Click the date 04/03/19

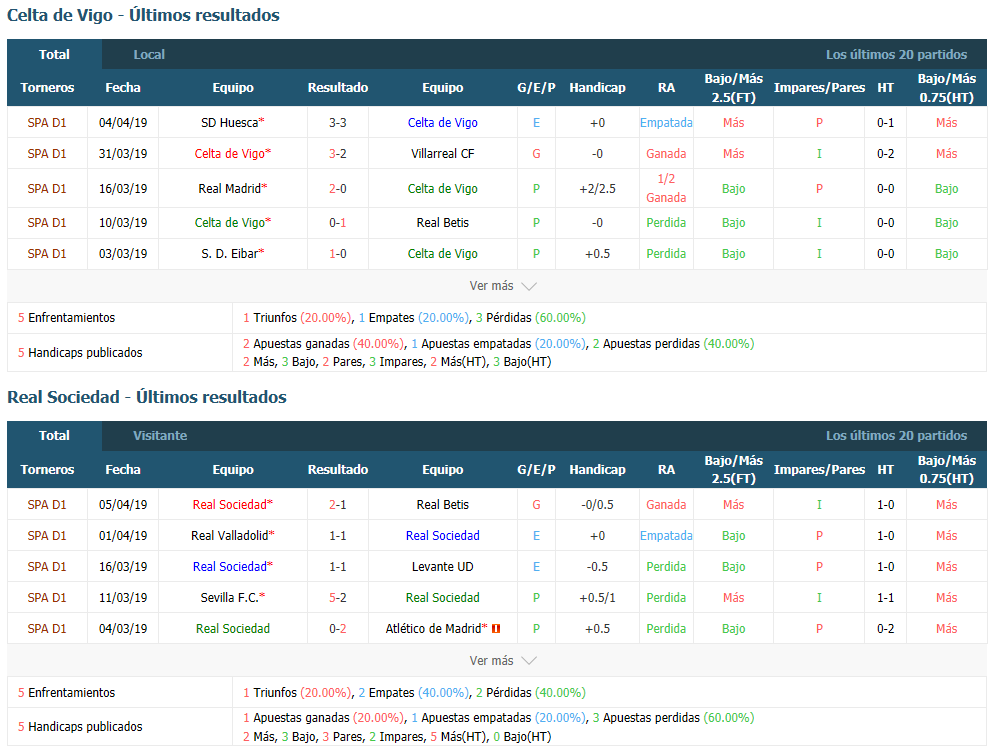(123, 629)
